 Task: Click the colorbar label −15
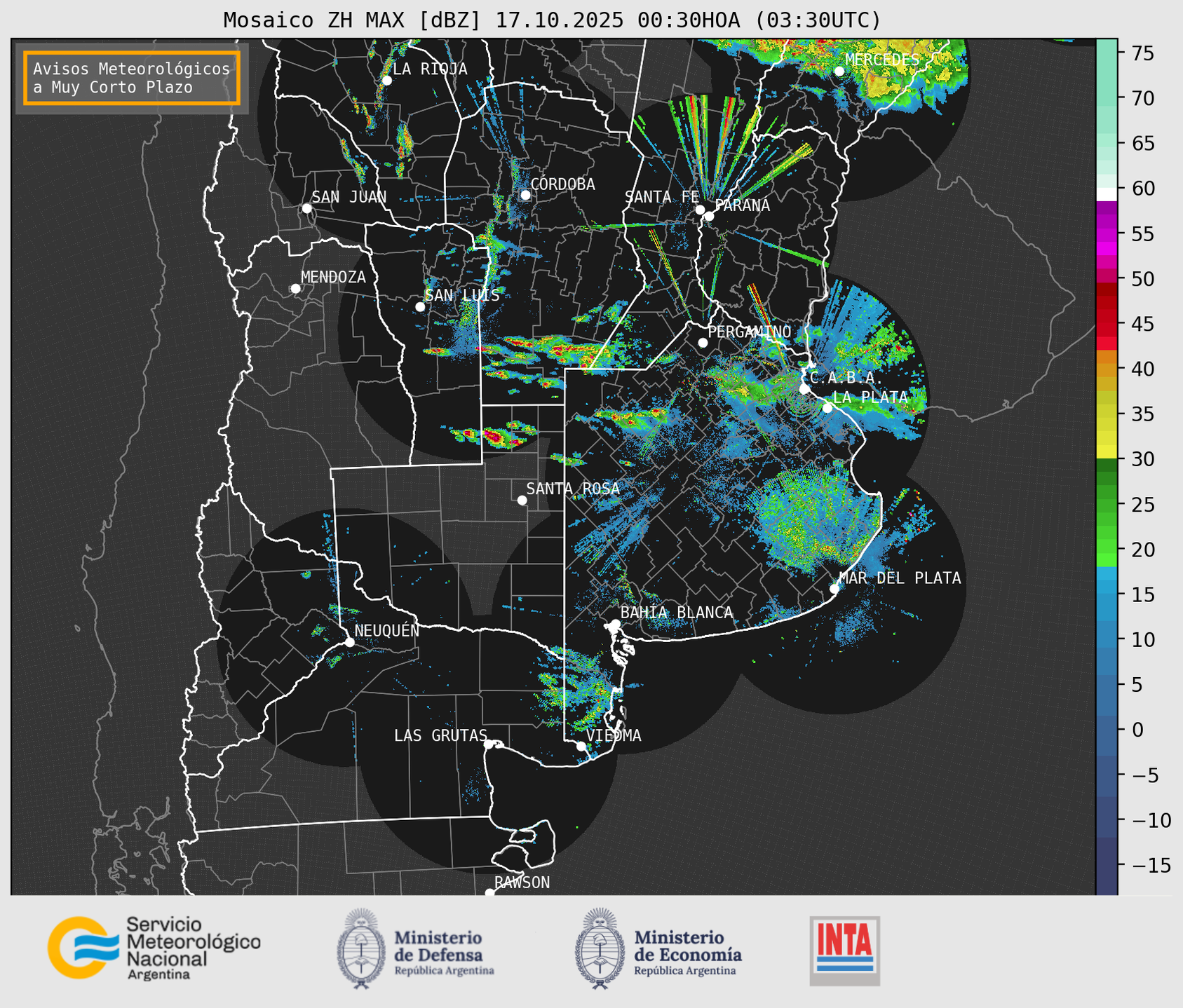[1151, 865]
